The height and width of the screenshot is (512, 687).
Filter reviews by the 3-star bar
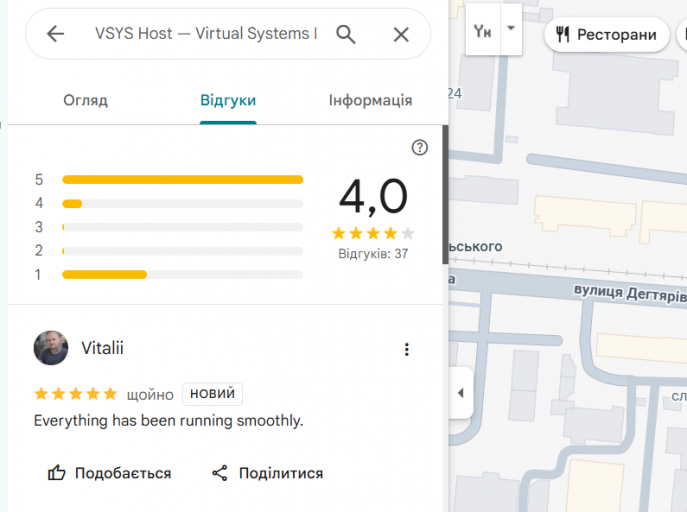pyautogui.click(x=183, y=227)
